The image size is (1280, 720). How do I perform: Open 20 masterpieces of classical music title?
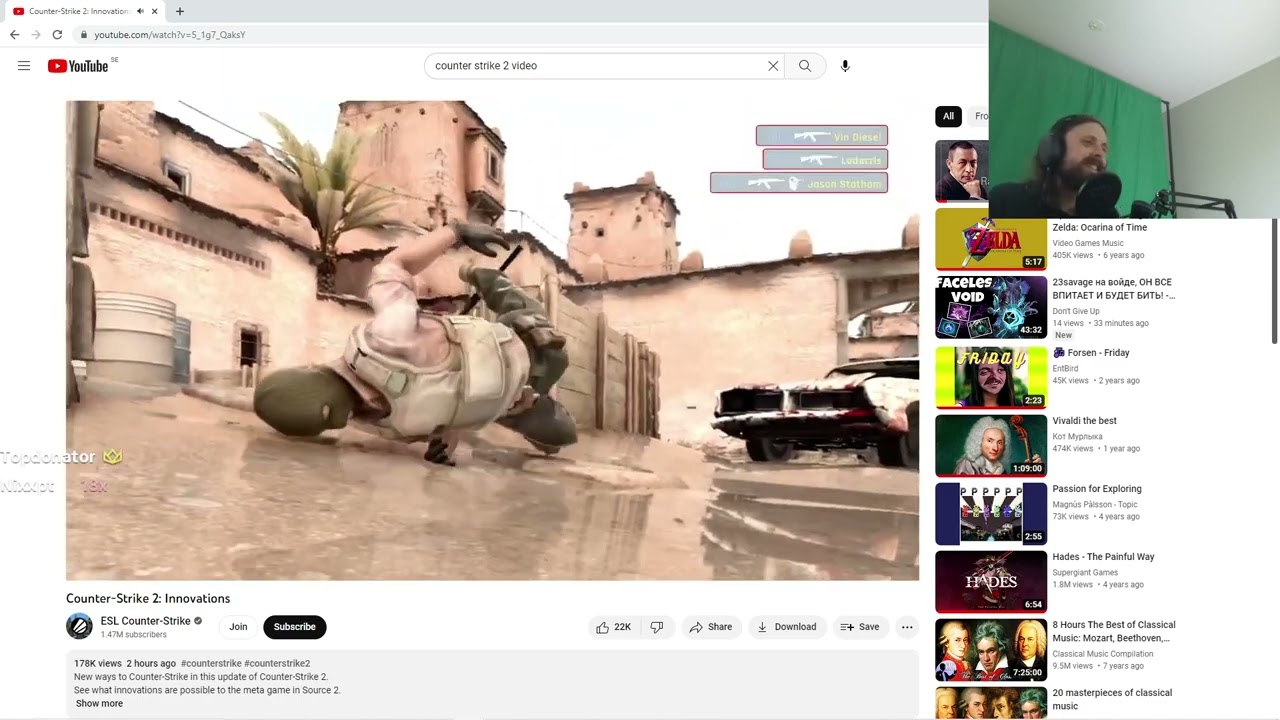1112,699
